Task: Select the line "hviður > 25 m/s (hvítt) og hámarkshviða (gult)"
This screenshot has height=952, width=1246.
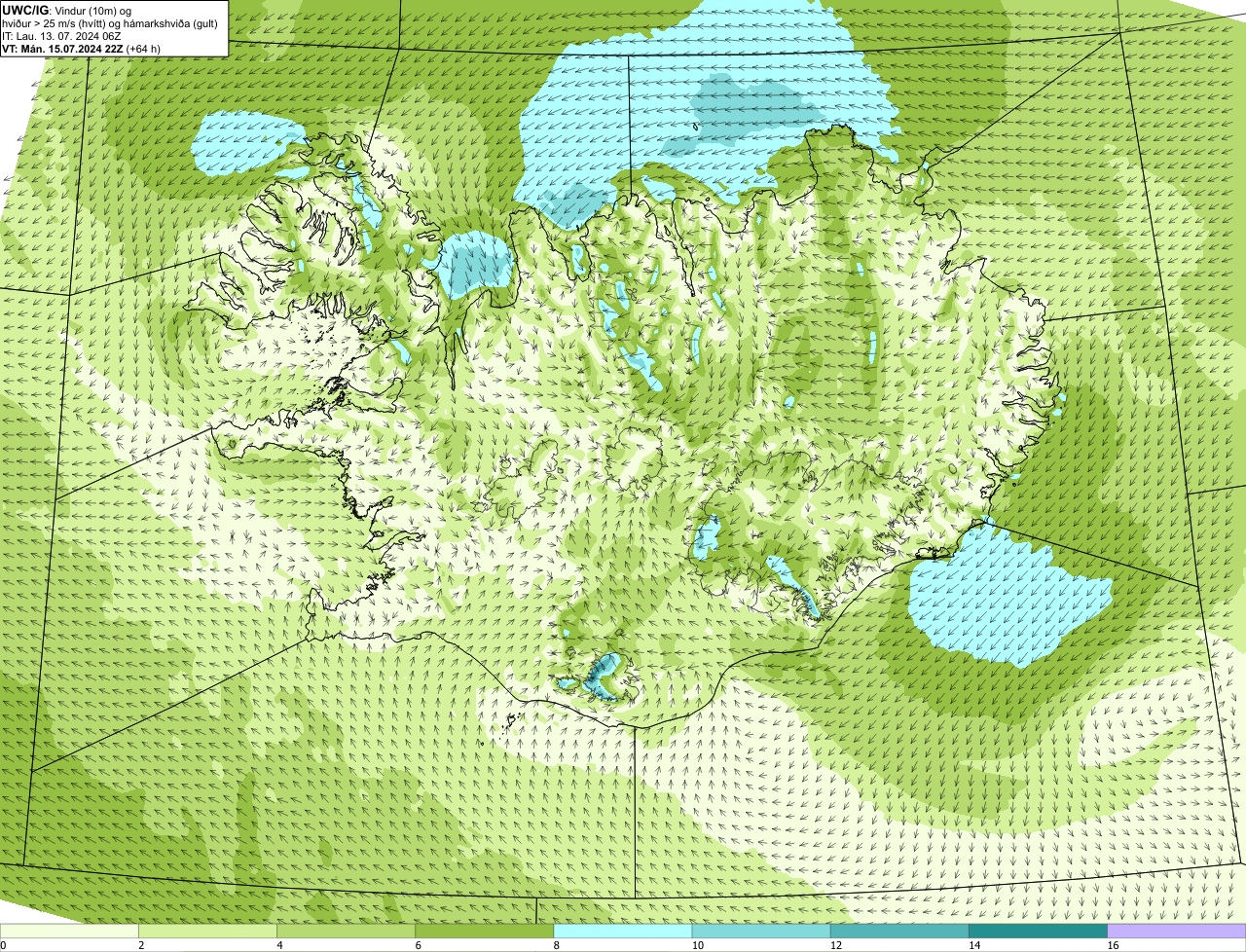Action: pyautogui.click(x=110, y=22)
